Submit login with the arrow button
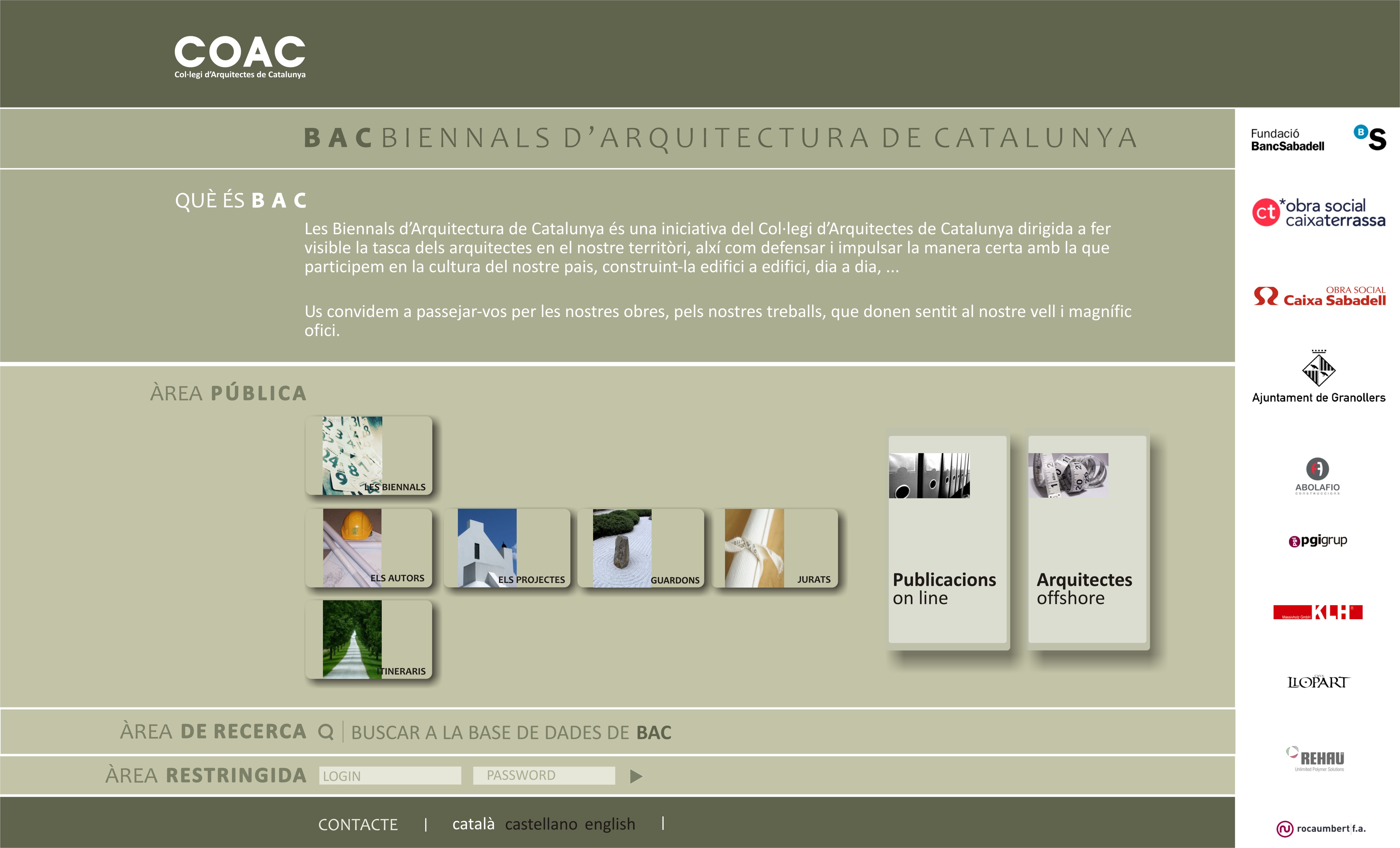This screenshot has width=1400, height=848. pyautogui.click(x=636, y=777)
